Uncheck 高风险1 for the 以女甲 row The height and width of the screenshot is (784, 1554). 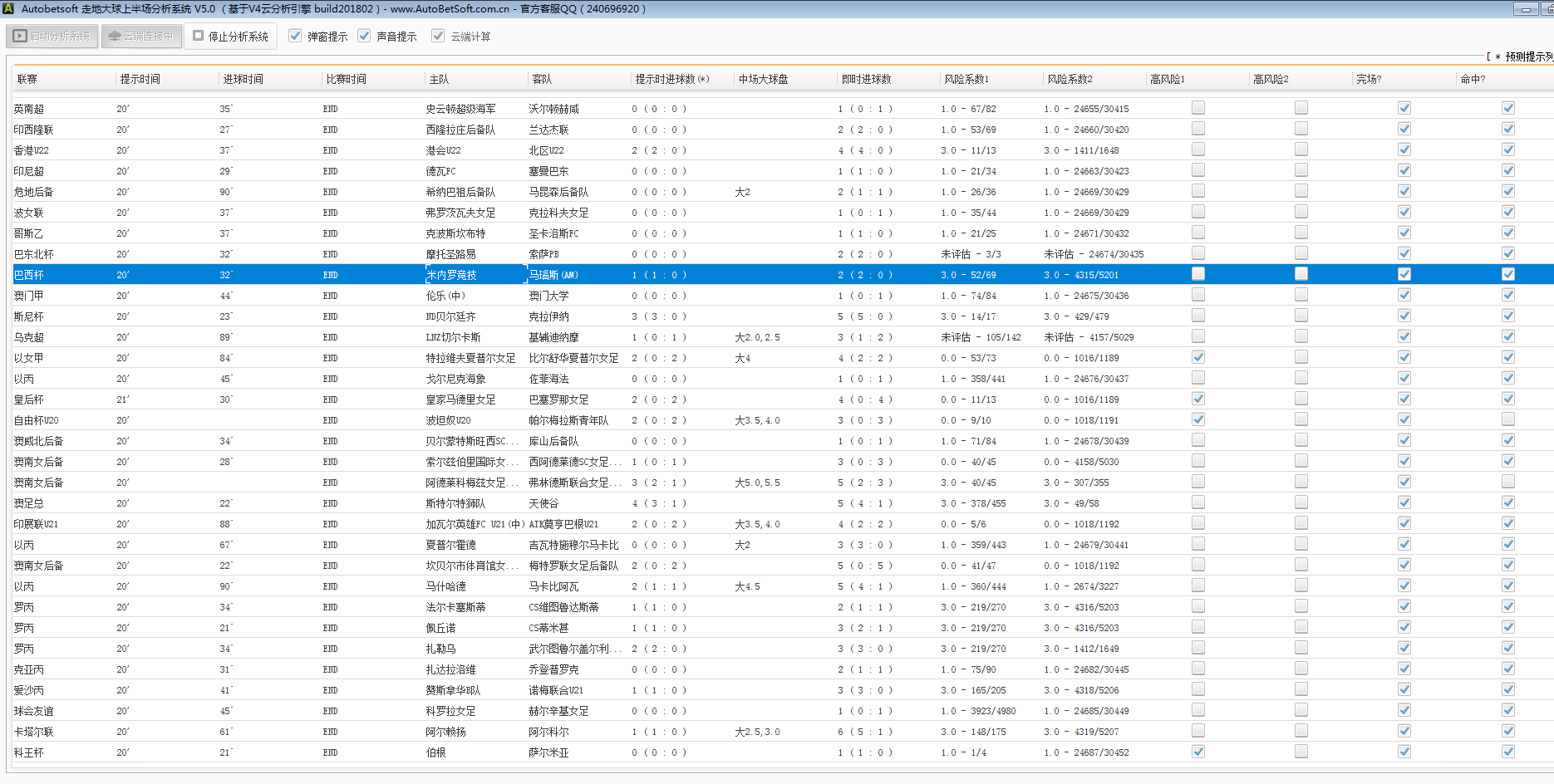(x=1197, y=357)
